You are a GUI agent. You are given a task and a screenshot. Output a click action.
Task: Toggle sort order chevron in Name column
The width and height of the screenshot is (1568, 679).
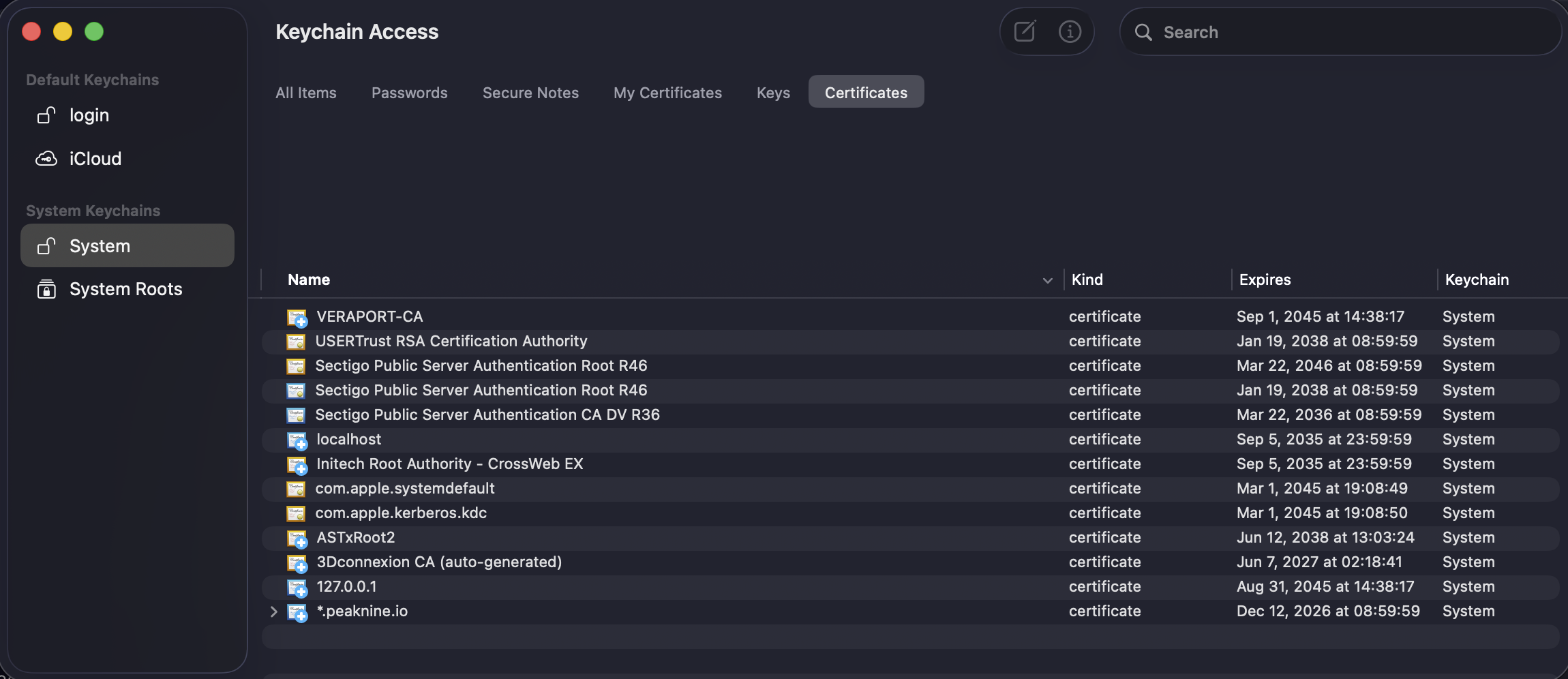coord(1048,280)
